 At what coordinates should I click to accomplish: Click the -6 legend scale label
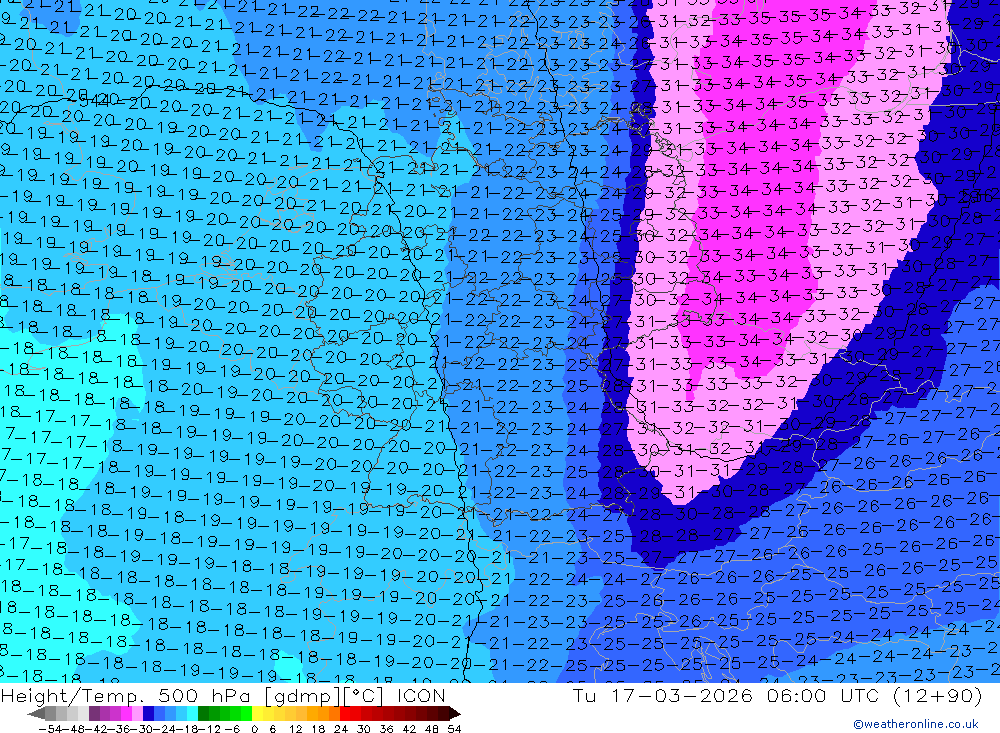tap(233, 729)
